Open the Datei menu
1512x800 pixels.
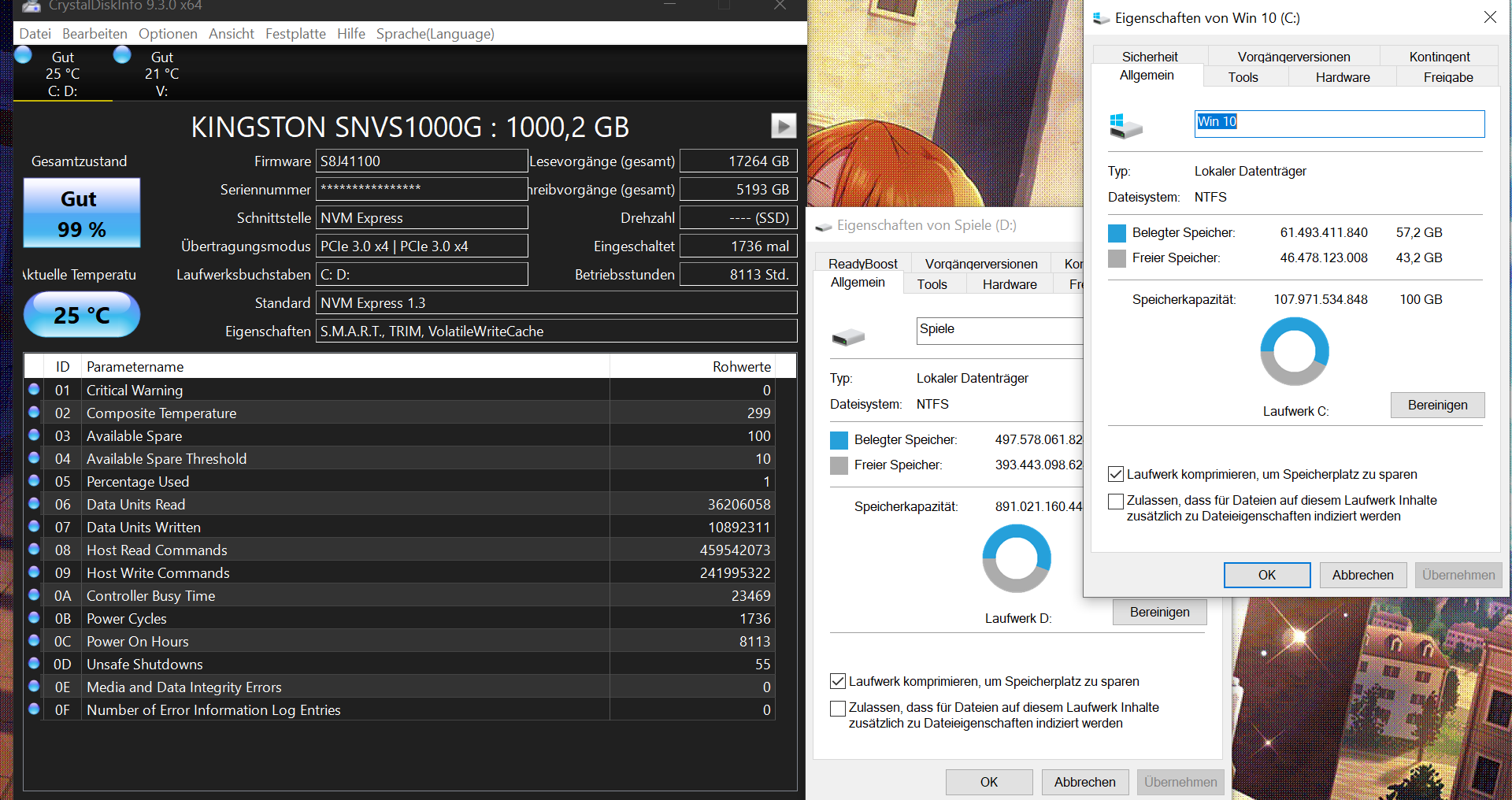pyautogui.click(x=35, y=34)
